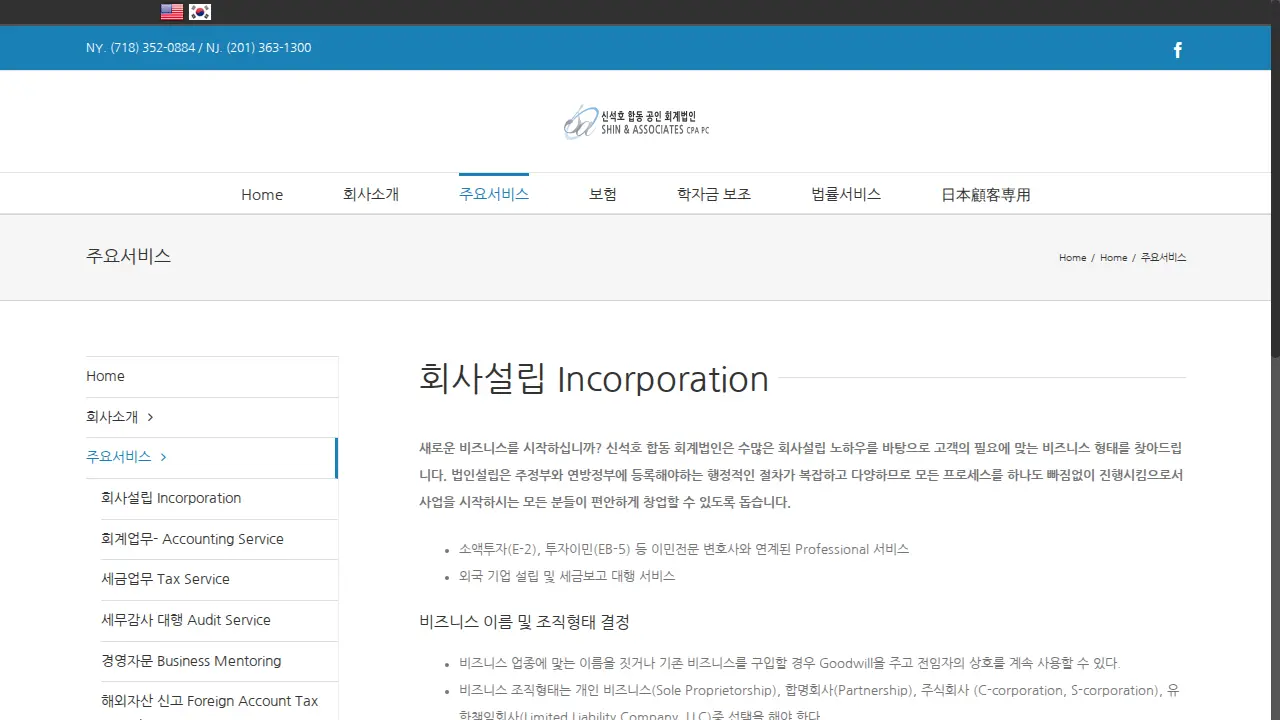Click the 주요서비스 page title text
Screen dimensions: 1280x720
point(128,256)
